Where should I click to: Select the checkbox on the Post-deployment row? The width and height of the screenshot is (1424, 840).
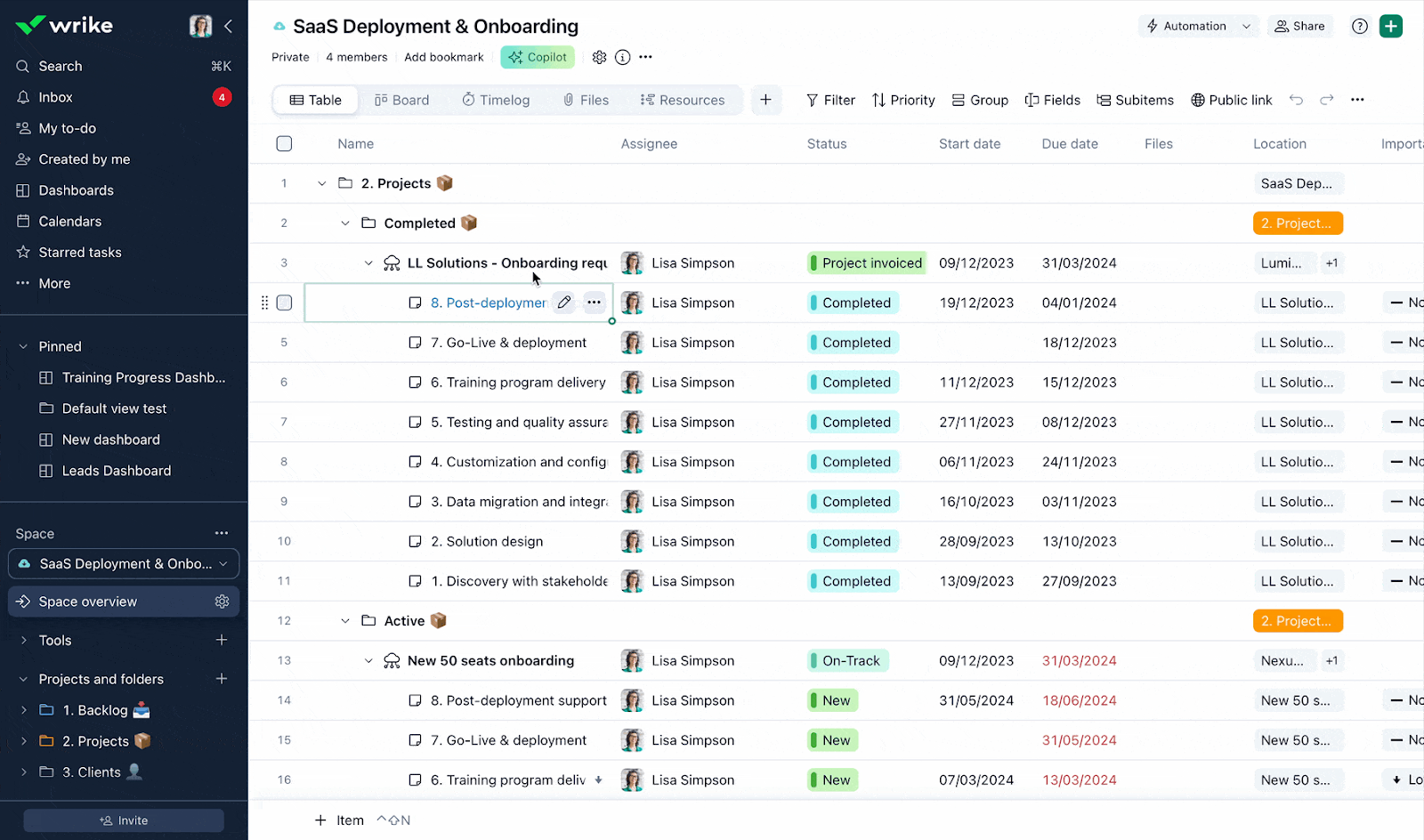[284, 303]
